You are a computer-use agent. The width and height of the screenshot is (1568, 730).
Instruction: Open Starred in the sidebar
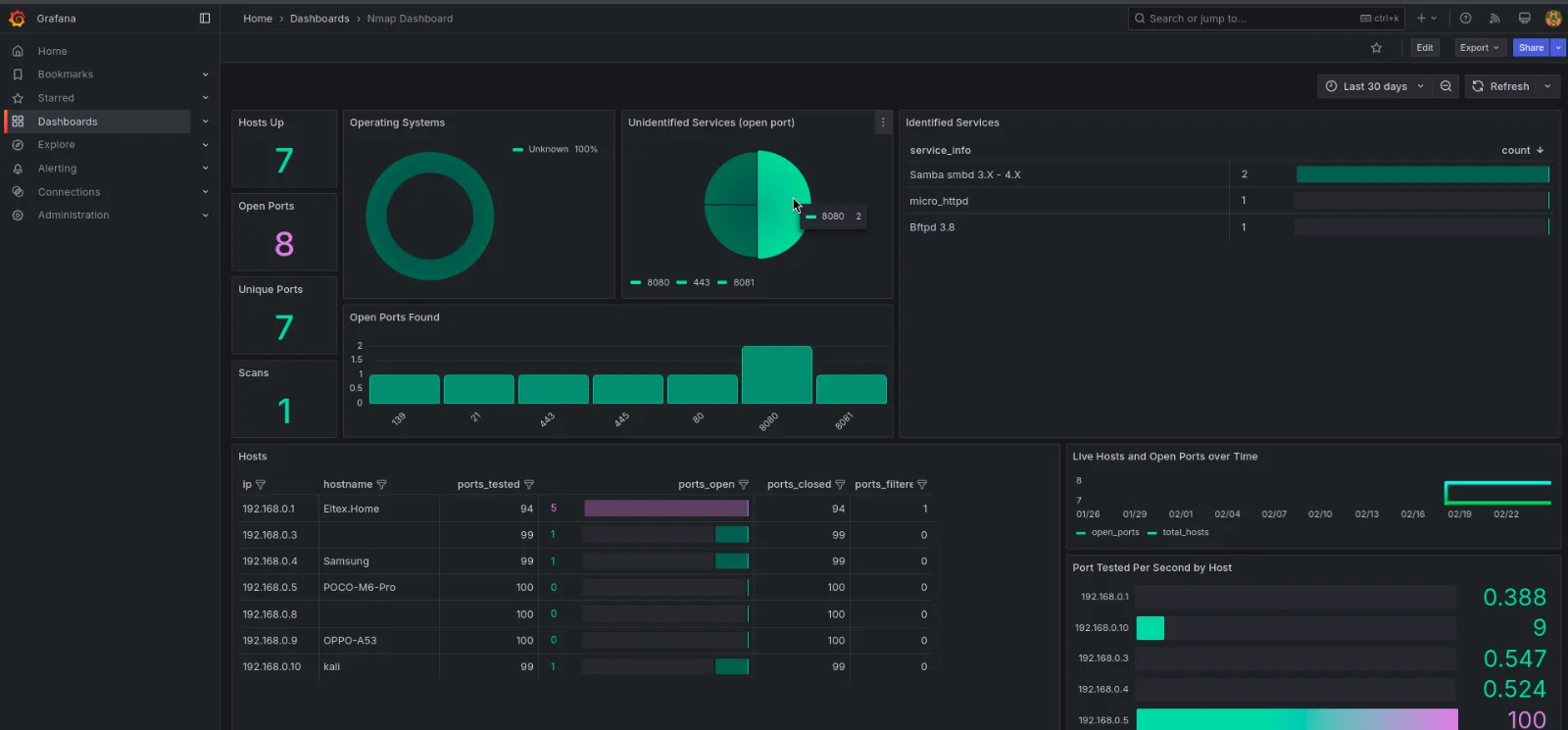click(56, 98)
